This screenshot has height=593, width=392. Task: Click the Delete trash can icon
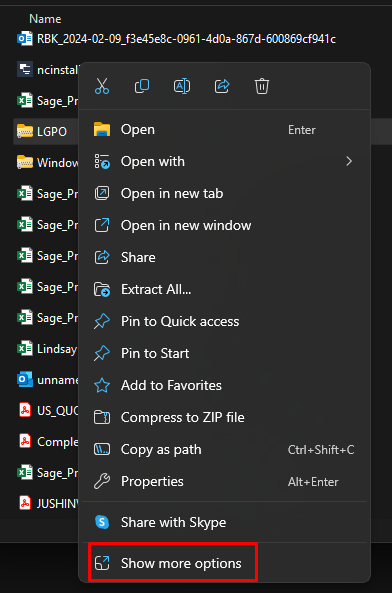point(262,86)
